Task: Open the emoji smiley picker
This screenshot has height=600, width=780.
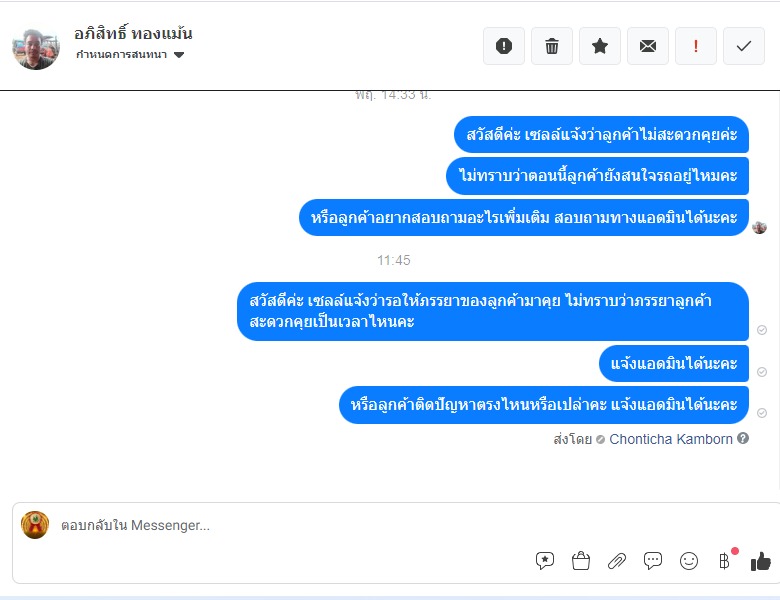Action: pyautogui.click(x=689, y=561)
